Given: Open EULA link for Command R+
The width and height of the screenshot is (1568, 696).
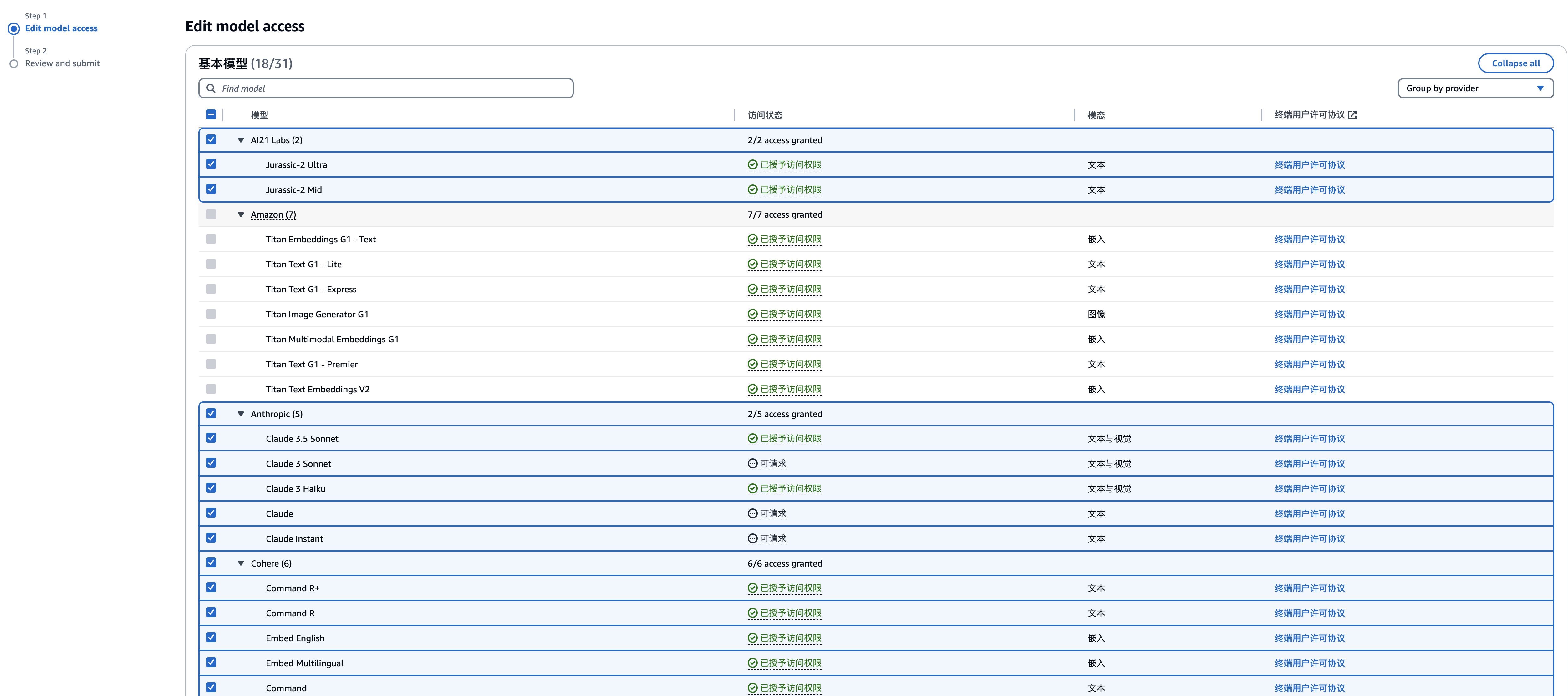Looking at the screenshot, I should pos(1309,588).
